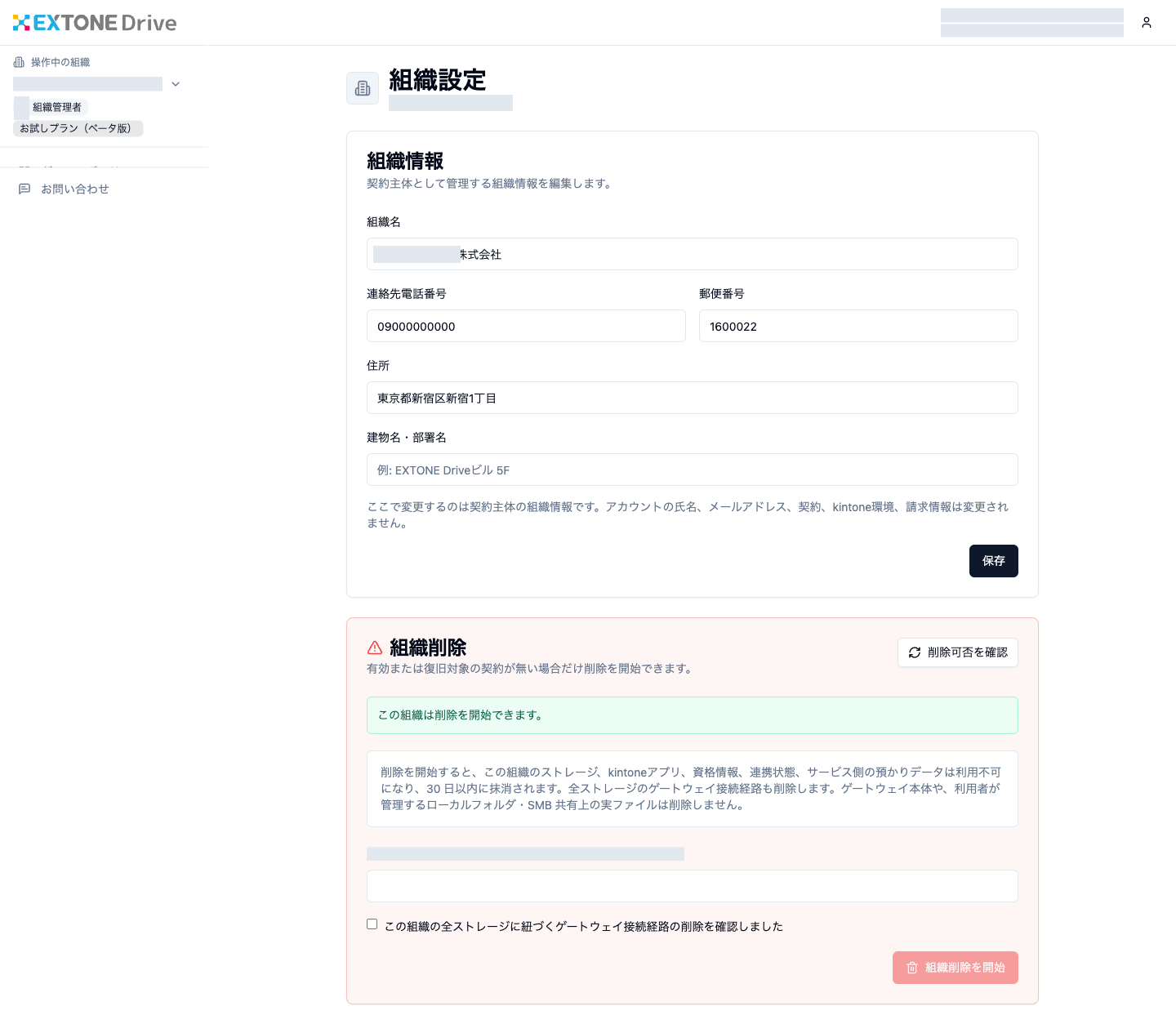Click the お試しプラン（ベータ版） plan badge
Viewport: 1176px width, 1024px height.
(x=78, y=128)
